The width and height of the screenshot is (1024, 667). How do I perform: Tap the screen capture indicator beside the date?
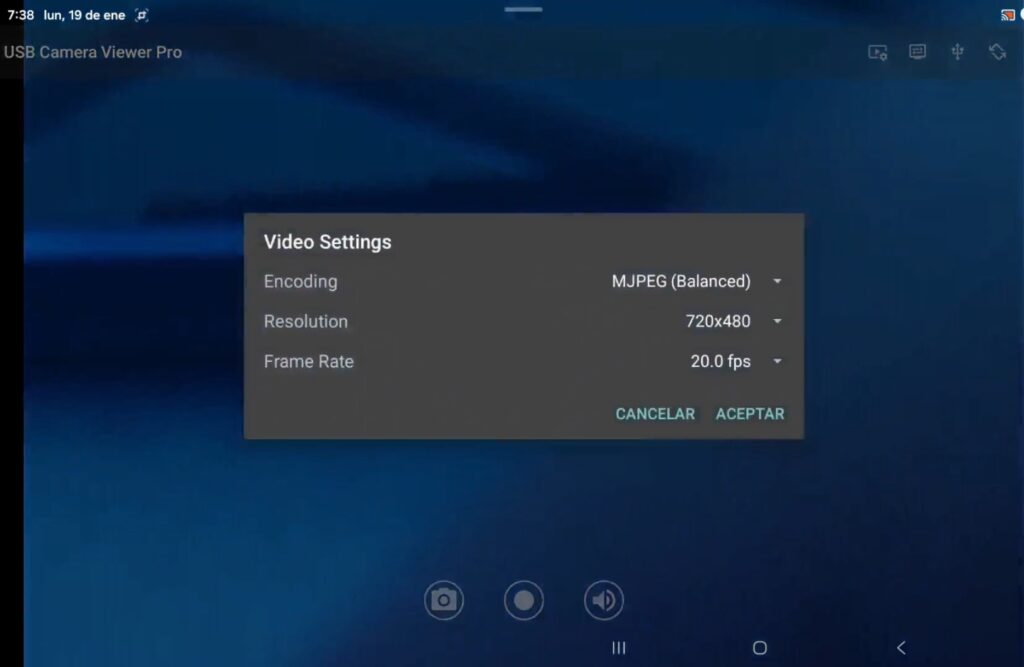(x=142, y=16)
